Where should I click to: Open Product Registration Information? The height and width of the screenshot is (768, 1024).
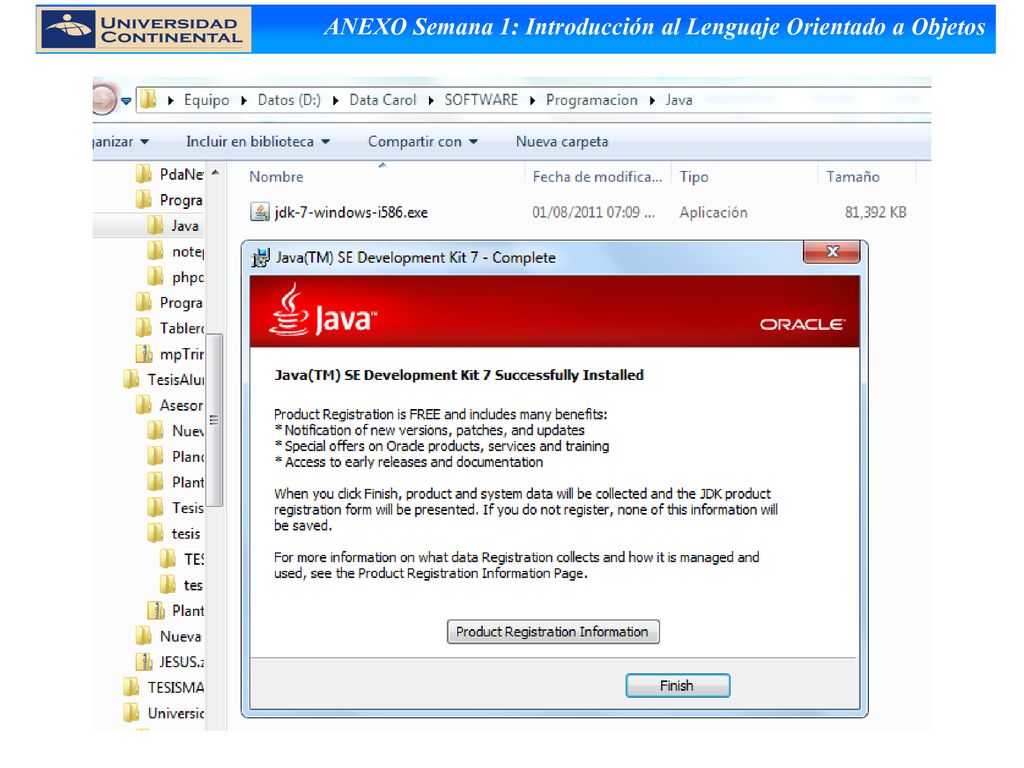coord(552,632)
